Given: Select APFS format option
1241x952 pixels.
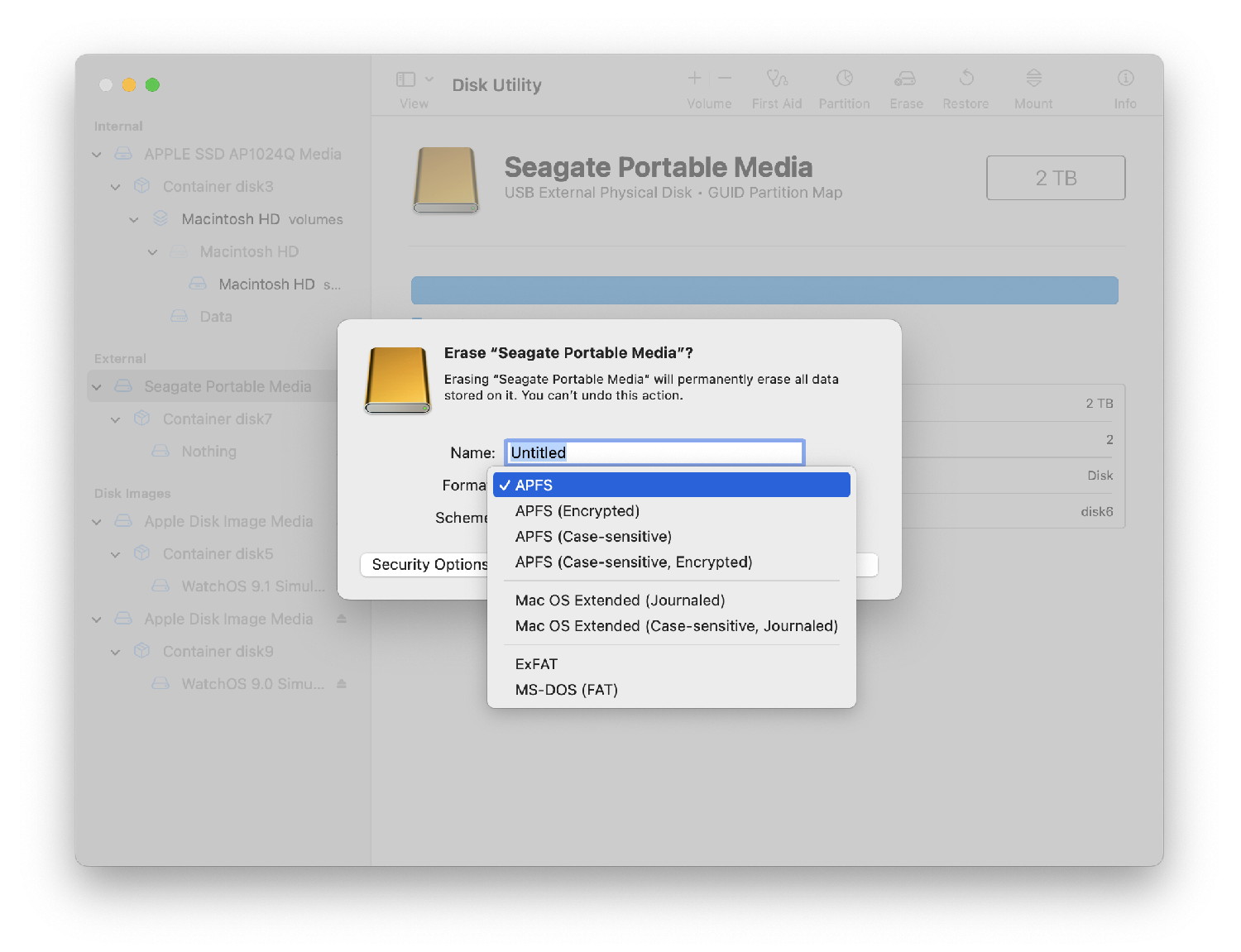Looking at the screenshot, I should coord(672,485).
